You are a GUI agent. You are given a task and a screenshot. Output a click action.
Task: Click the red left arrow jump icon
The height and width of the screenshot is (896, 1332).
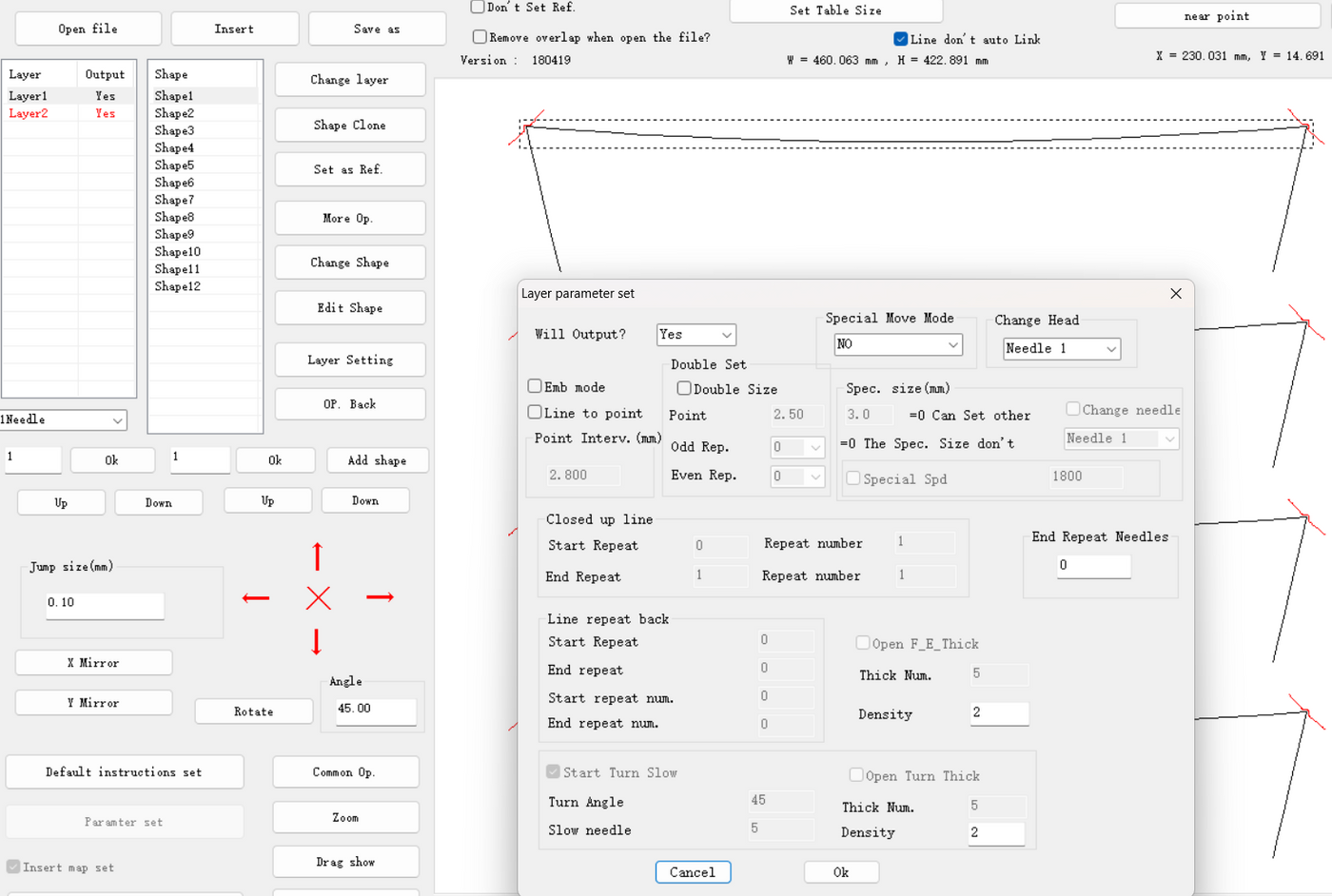click(x=256, y=598)
